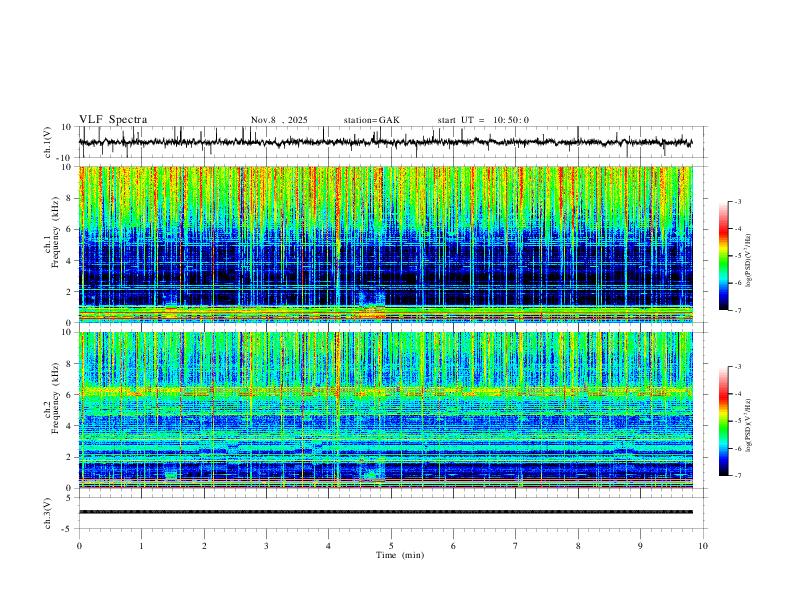Viewport: 792px width, 612px height.
Task: Click the ch.1 voltage waveform trace
Action: click(x=386, y=142)
